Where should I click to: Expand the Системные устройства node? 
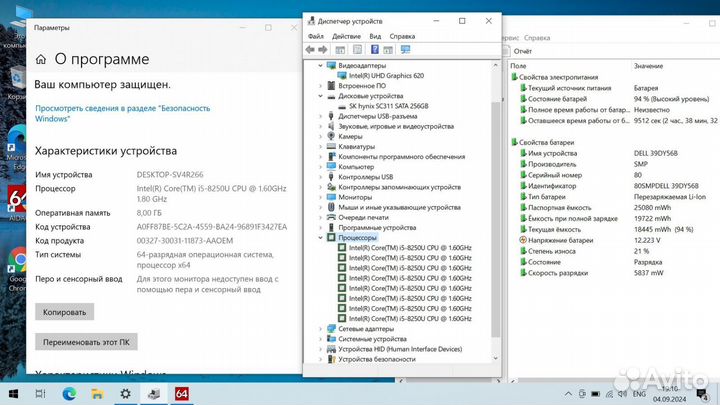(321, 339)
